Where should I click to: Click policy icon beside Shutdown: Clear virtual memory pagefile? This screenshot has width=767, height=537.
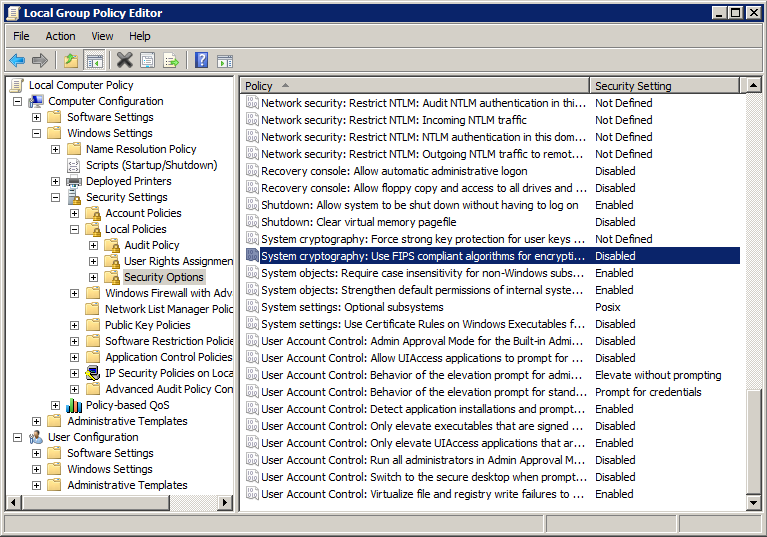click(x=252, y=222)
